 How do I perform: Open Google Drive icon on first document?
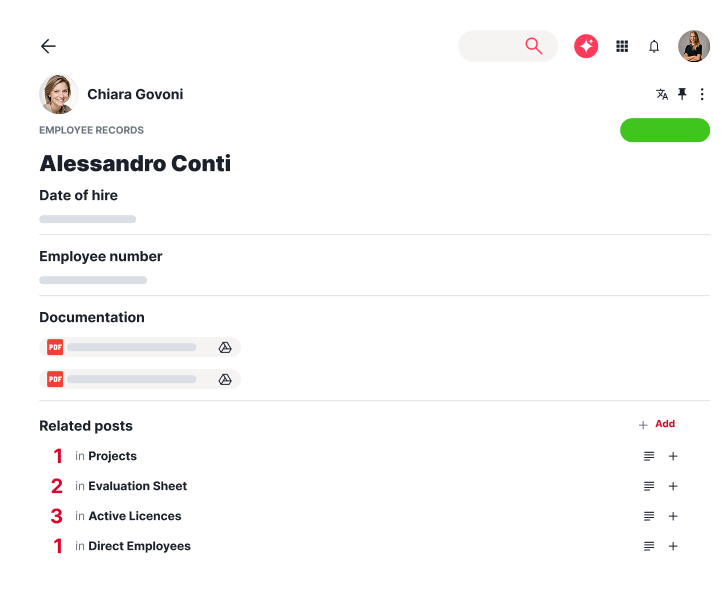[225, 347]
